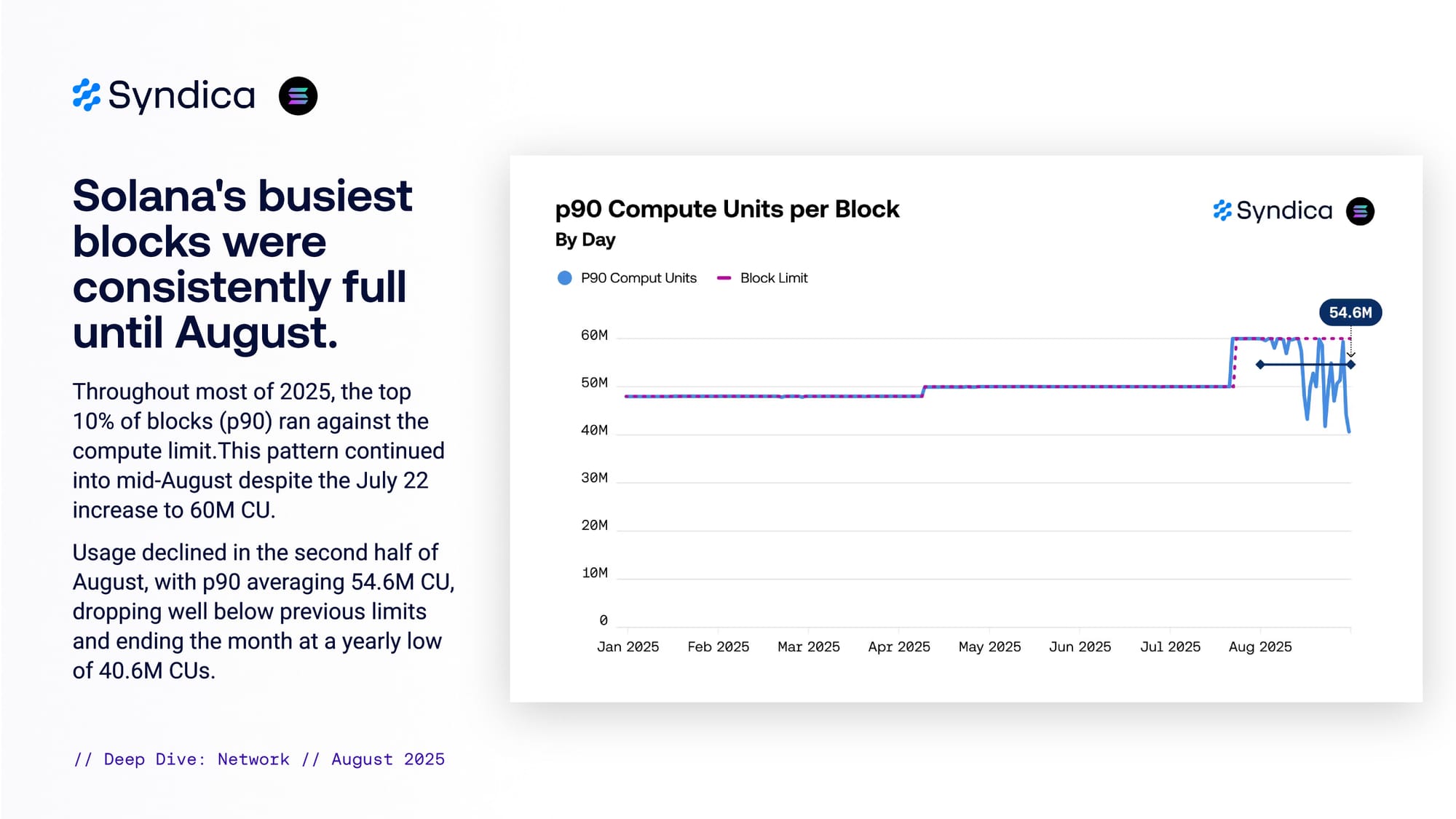Click the black Solana icon beside header Syndica

click(298, 96)
